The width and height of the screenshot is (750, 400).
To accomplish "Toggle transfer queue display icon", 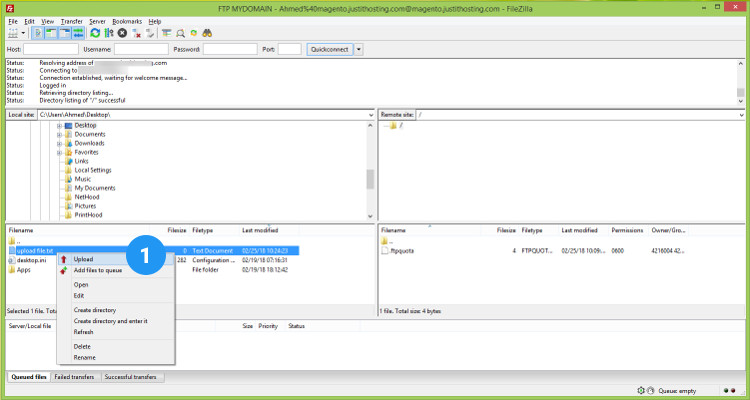I will point(78,33).
